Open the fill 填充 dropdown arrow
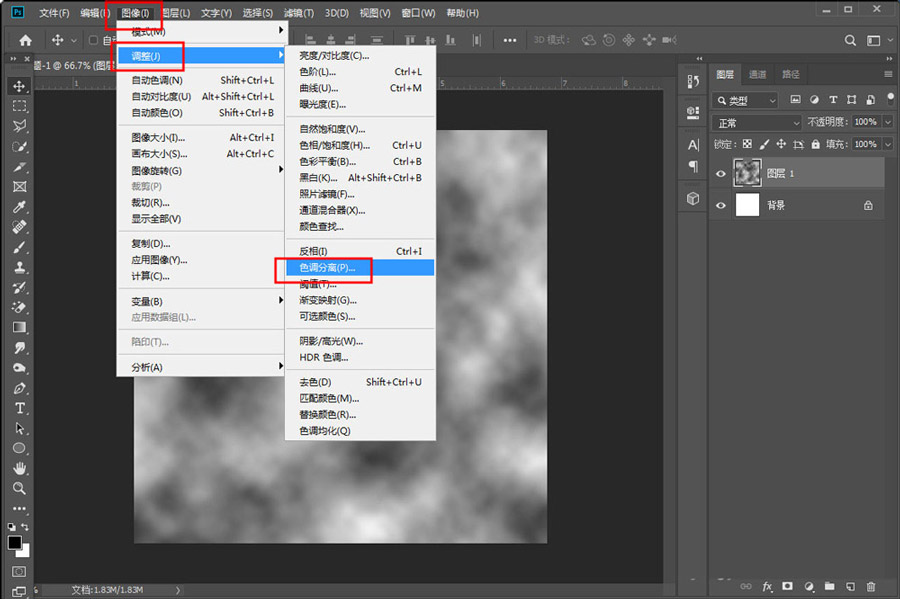Viewport: 900px width, 599px height. pos(887,144)
